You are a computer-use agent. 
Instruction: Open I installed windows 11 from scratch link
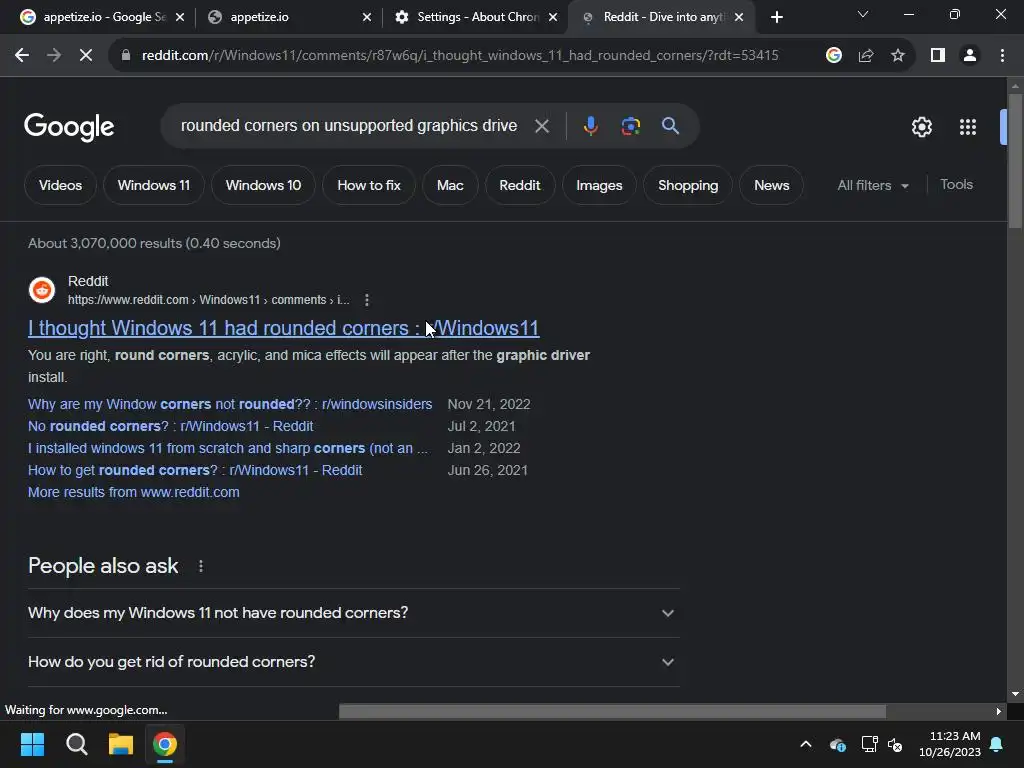click(228, 449)
